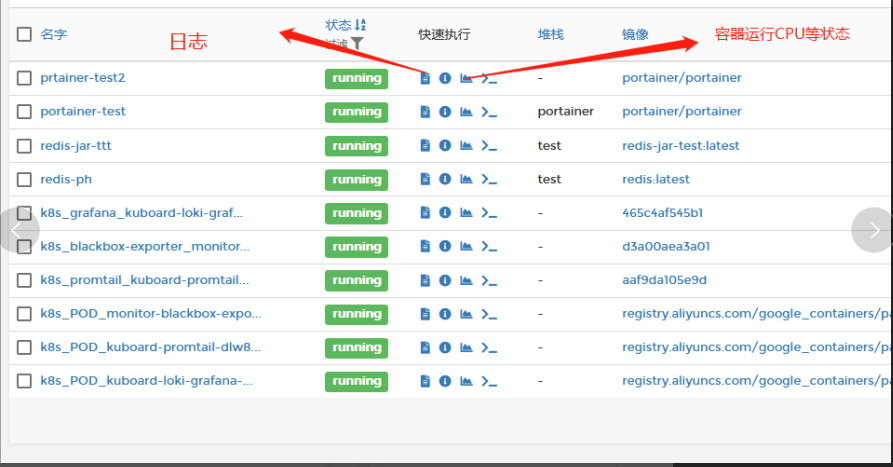View stats chart icon for redis-jar-ttt
This screenshot has height=467, width=893.
pyautogui.click(x=466, y=145)
